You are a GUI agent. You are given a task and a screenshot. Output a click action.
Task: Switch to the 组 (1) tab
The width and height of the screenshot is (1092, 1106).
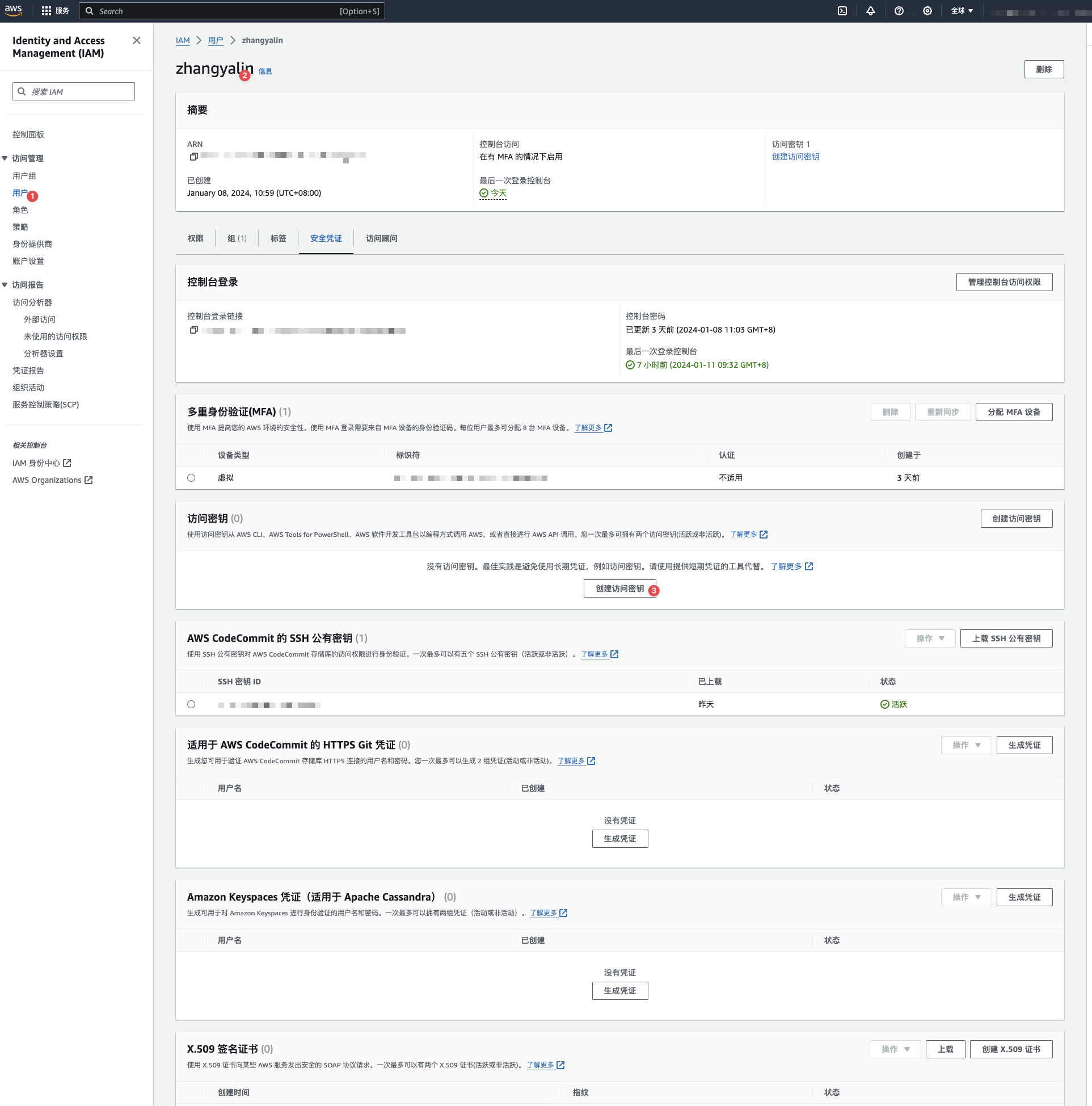[x=237, y=238]
